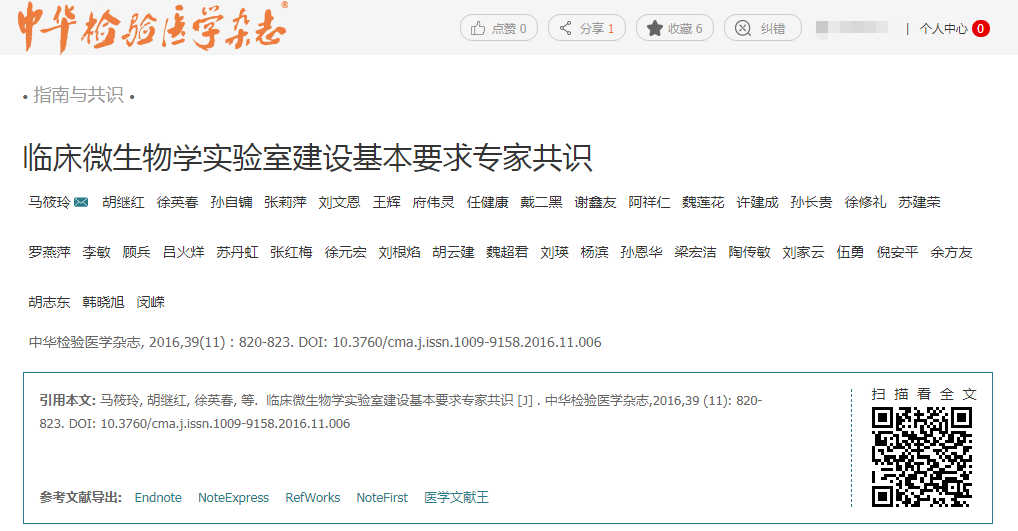Viewport: 1018px width, 531px height.
Task: Click the article DOI citation line
Action: [x=315, y=342]
